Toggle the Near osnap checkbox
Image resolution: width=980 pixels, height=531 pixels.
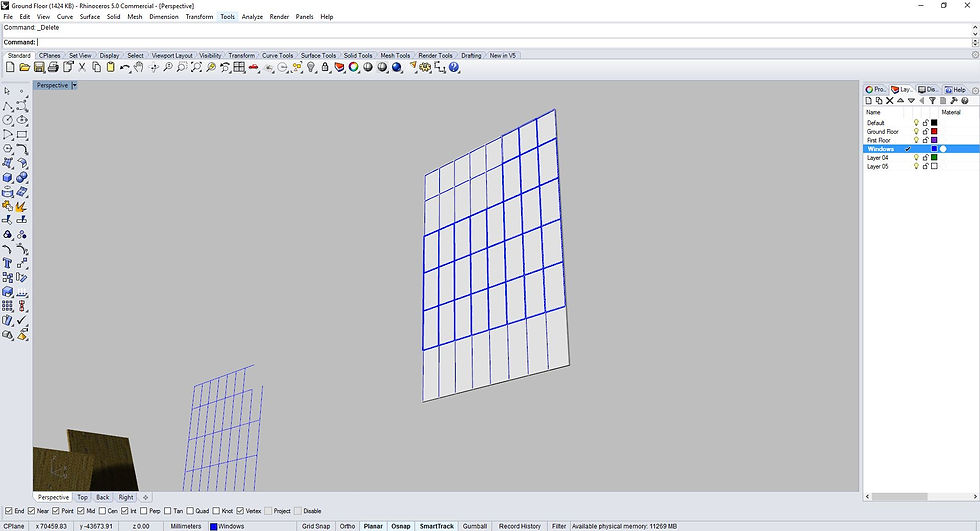click(x=31, y=511)
